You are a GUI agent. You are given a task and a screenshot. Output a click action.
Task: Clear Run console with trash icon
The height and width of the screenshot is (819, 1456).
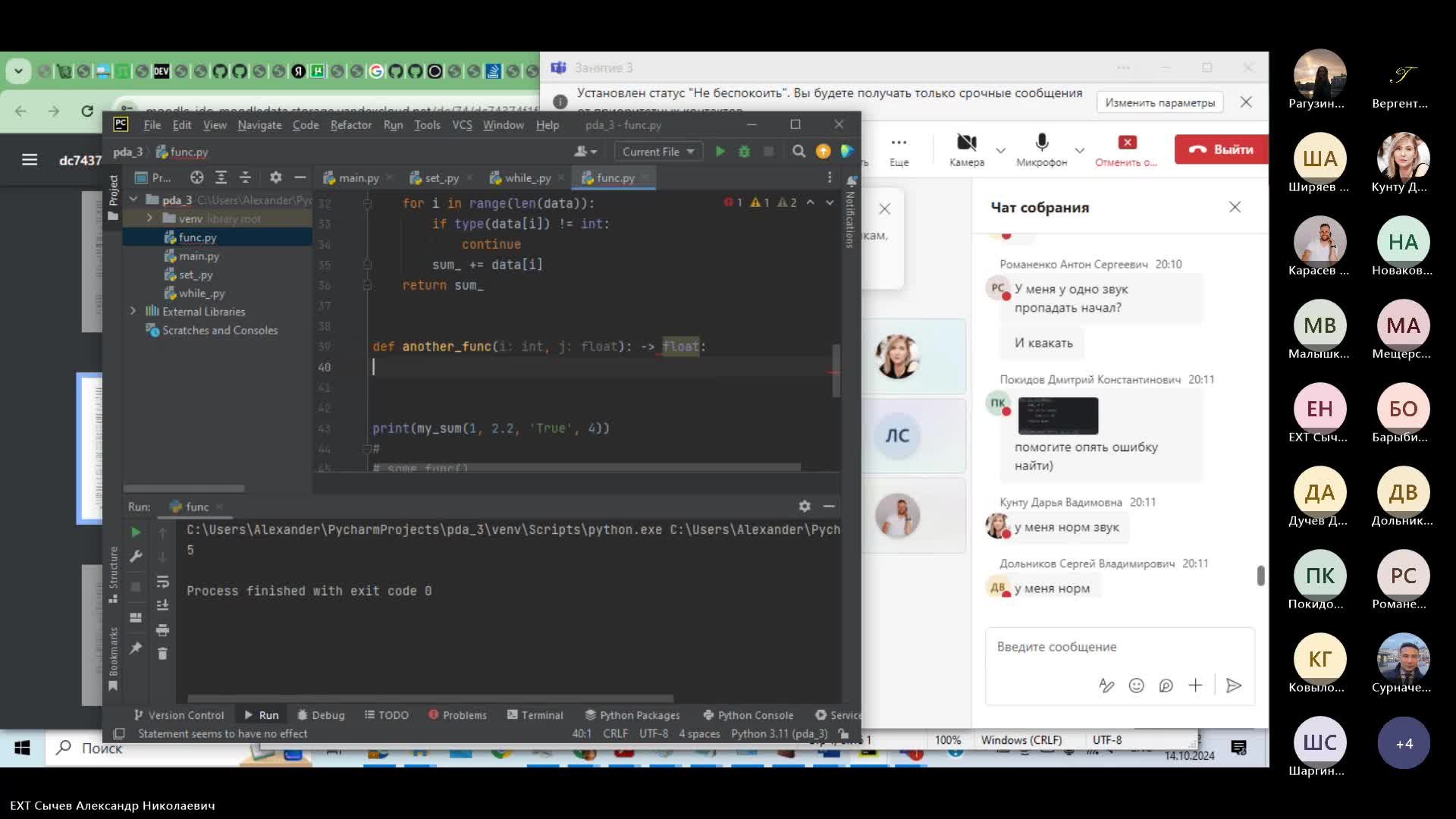point(162,653)
